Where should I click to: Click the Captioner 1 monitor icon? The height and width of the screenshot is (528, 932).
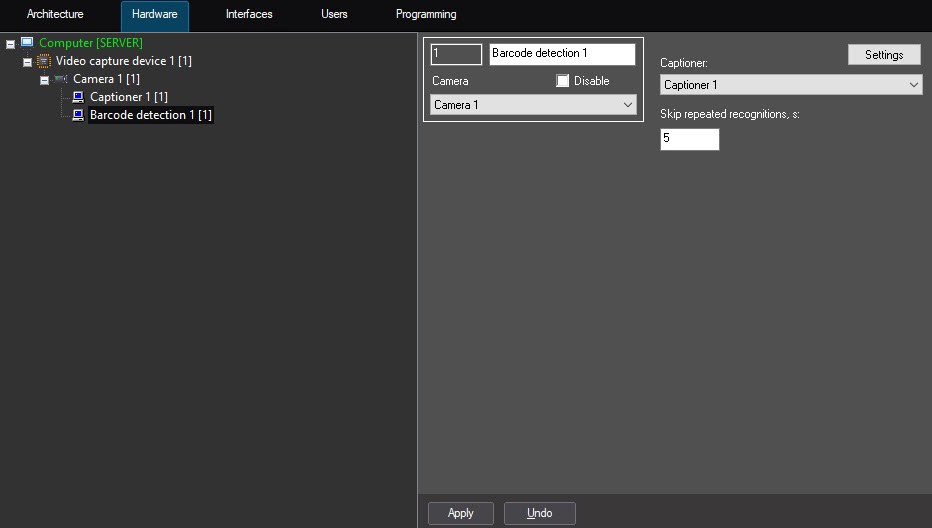[78, 97]
